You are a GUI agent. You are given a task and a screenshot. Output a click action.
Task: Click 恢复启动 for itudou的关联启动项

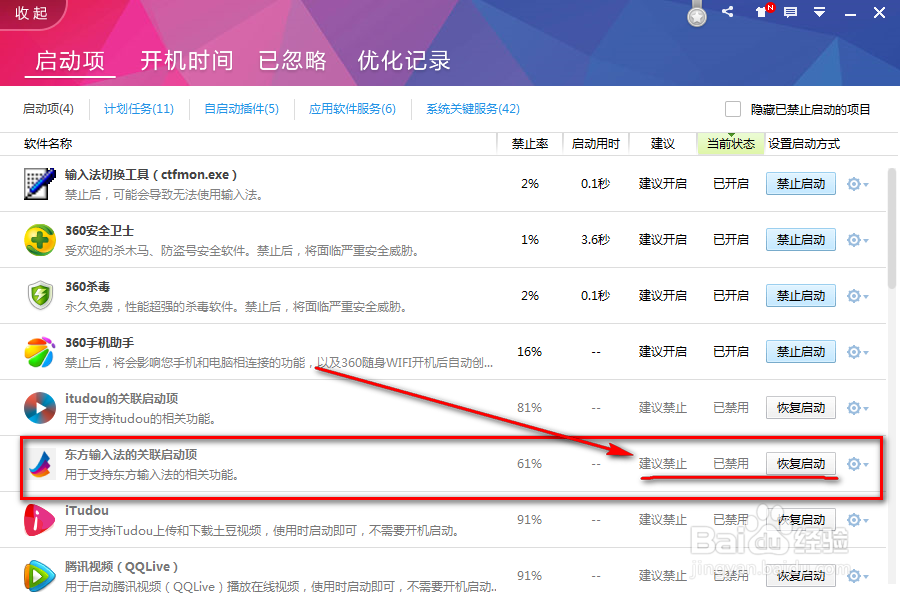point(801,408)
